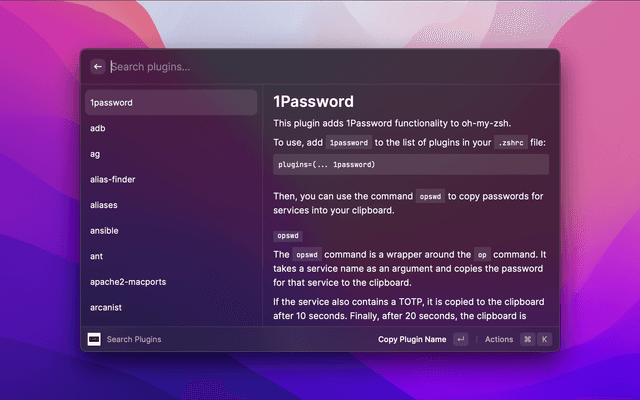Click the plugins=(... 1password) code block
Viewport: 640px width, 400px height.
point(411,164)
